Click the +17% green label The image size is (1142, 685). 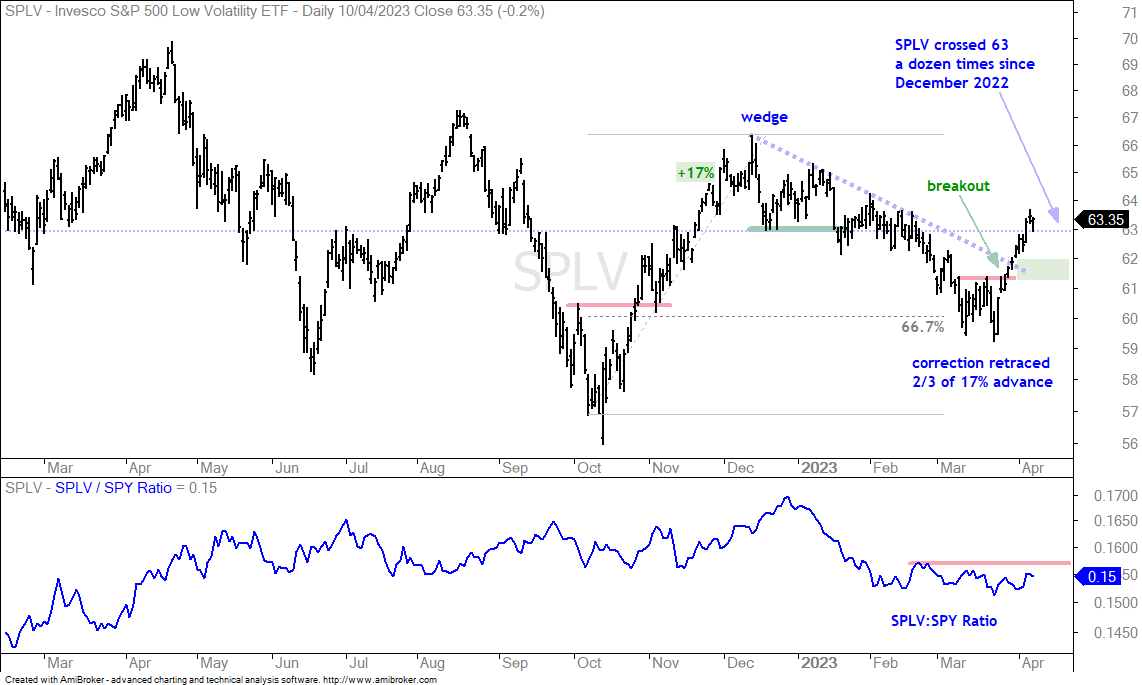tap(696, 173)
